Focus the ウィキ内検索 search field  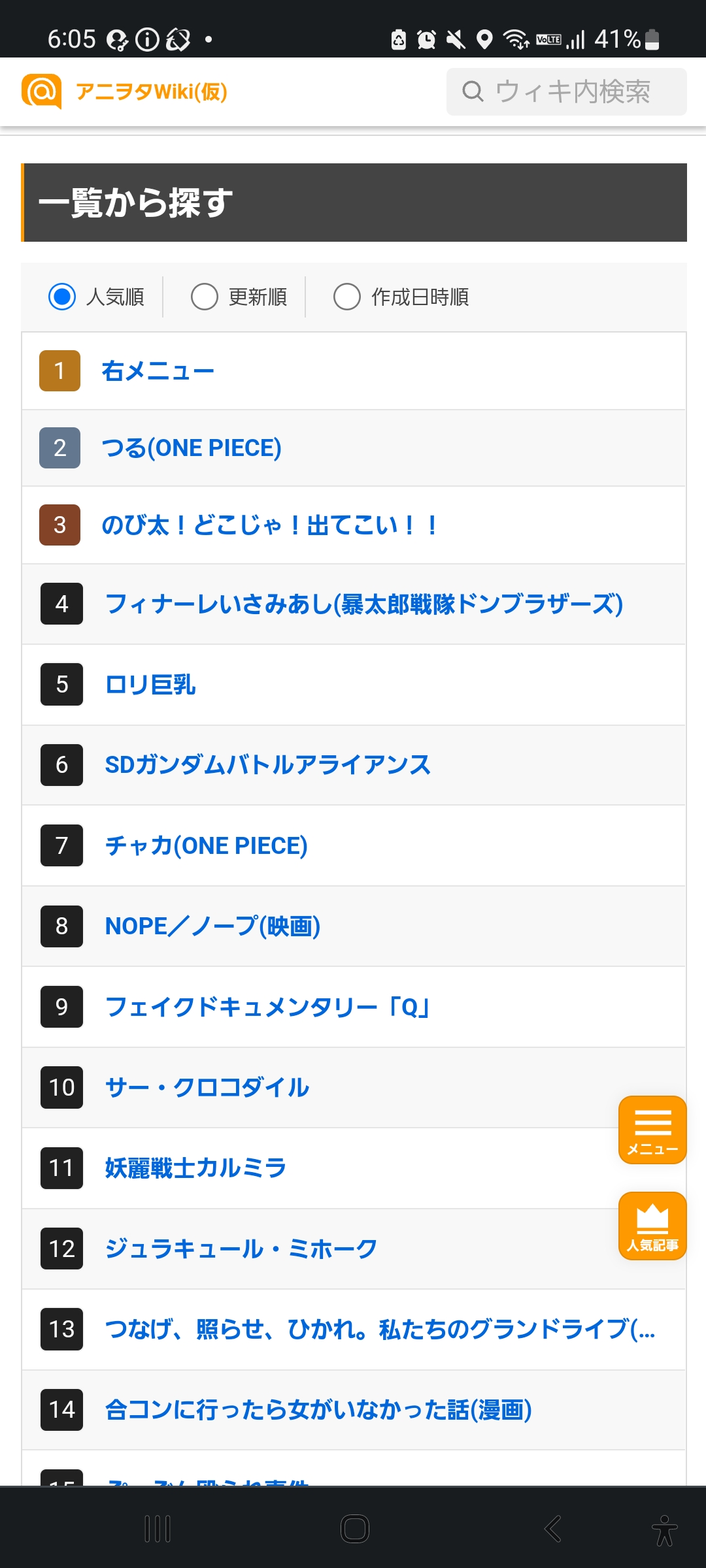[x=567, y=91]
